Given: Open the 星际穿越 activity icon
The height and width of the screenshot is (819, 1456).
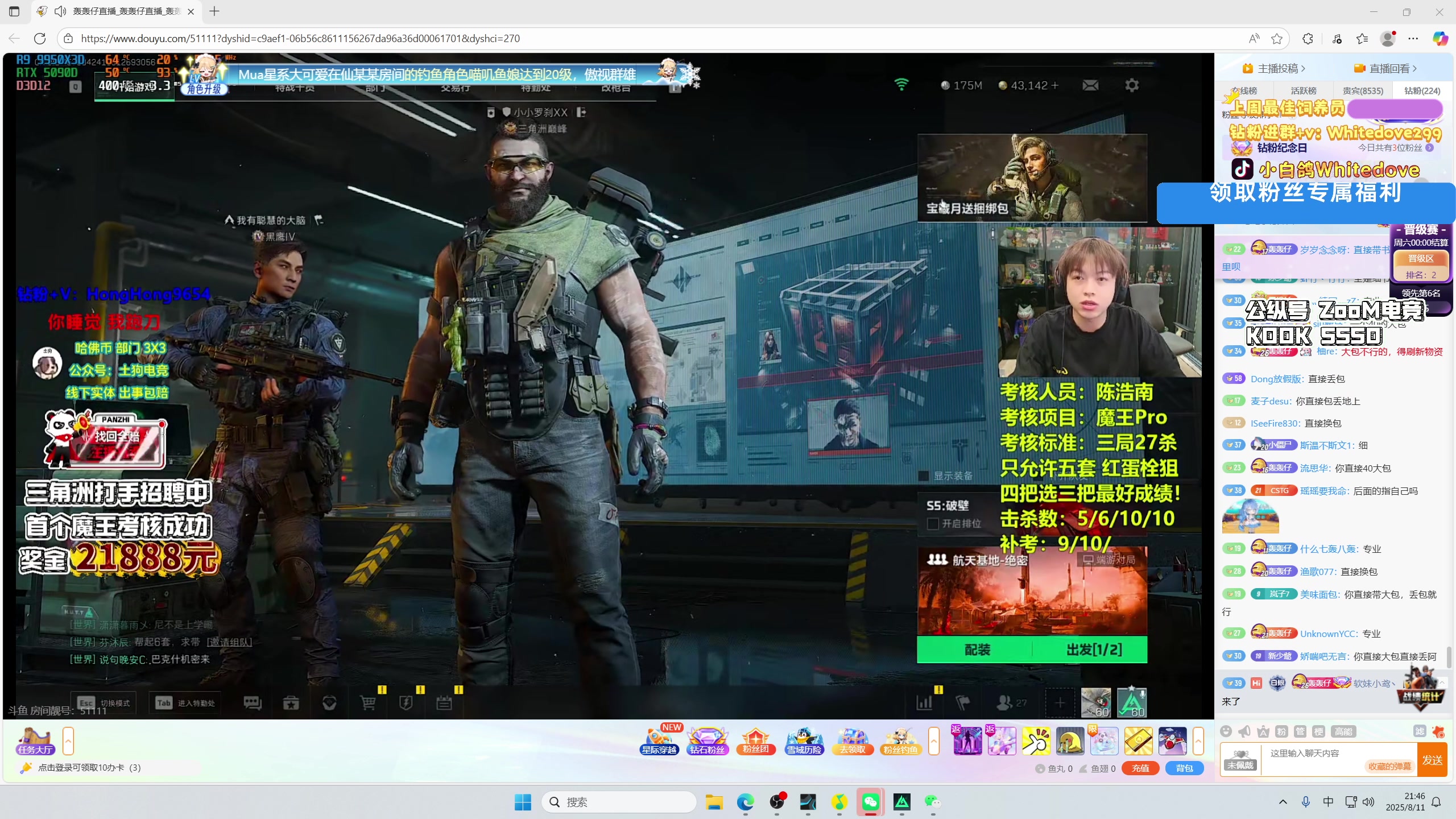Looking at the screenshot, I should coord(659,741).
